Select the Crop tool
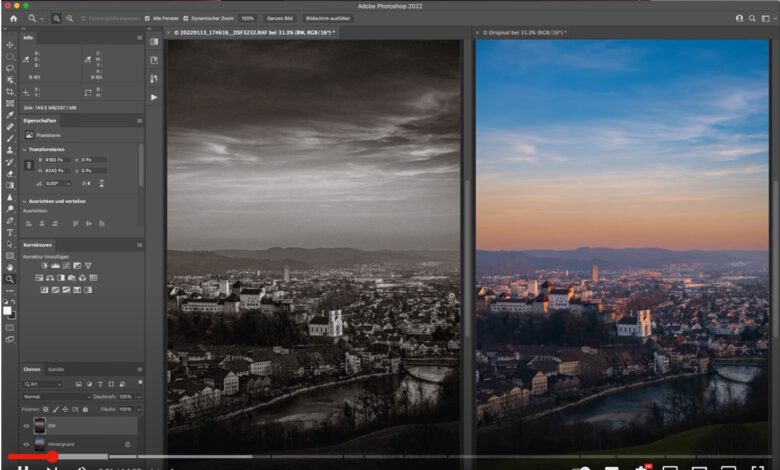 click(10, 92)
